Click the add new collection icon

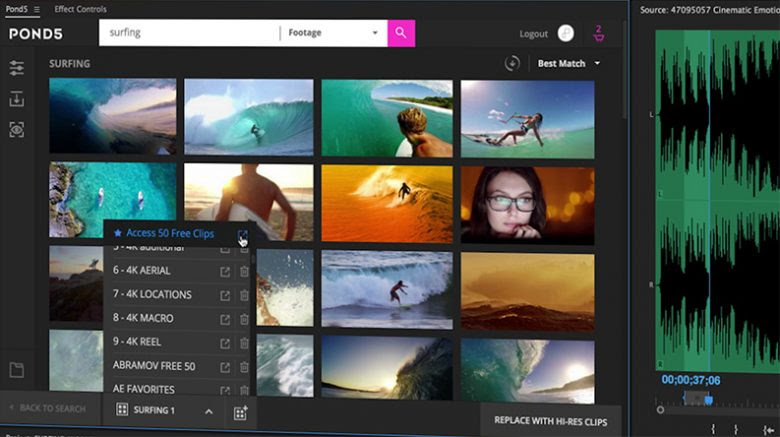pyautogui.click(x=240, y=412)
